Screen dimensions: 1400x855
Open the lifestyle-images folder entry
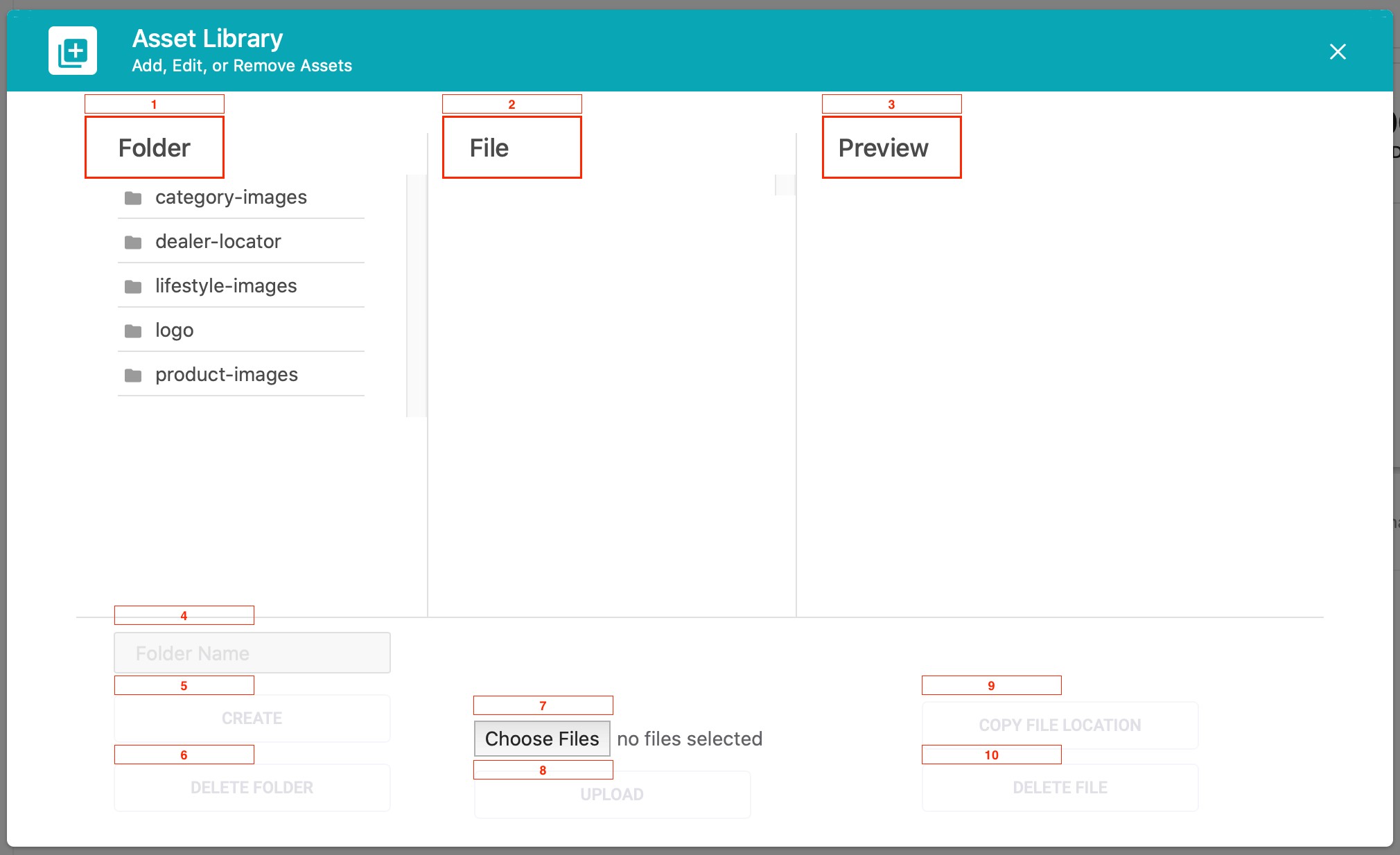[x=241, y=286]
